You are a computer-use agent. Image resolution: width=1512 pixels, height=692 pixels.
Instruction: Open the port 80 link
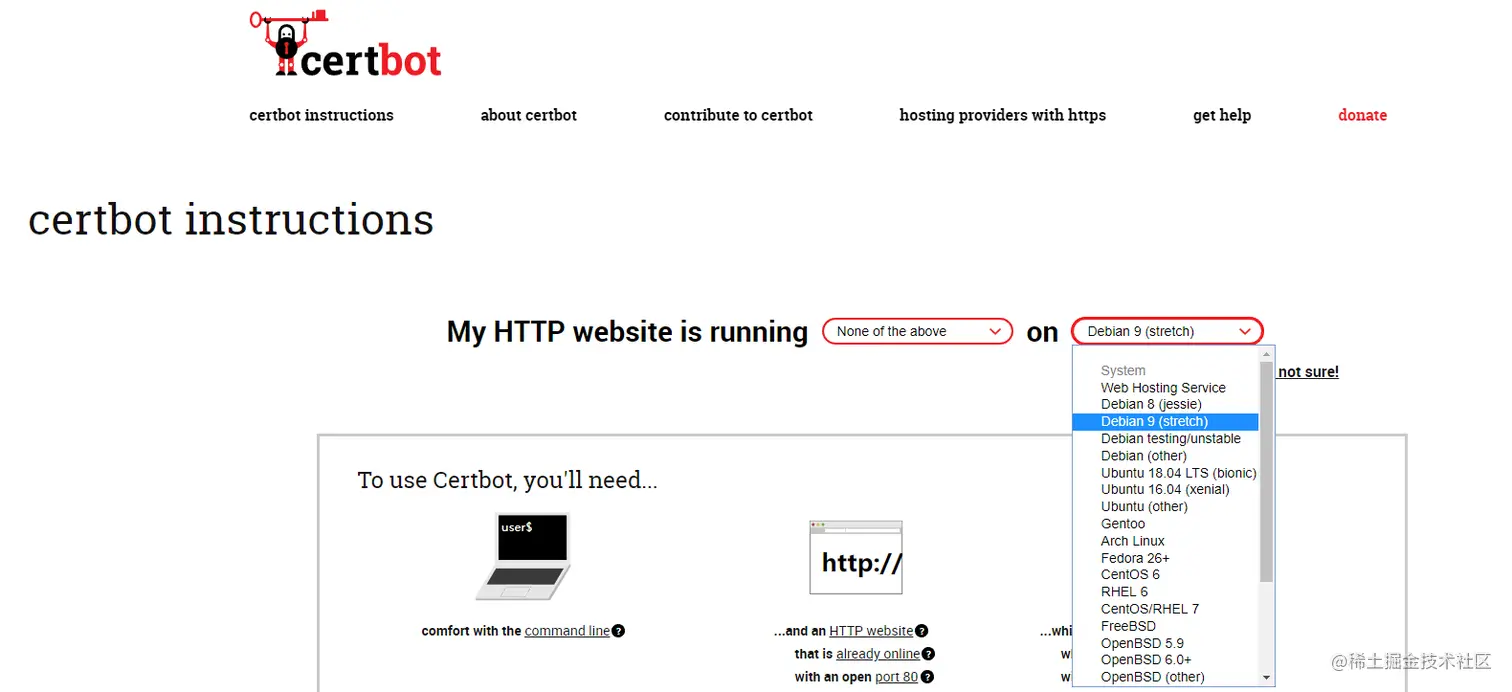(x=897, y=677)
